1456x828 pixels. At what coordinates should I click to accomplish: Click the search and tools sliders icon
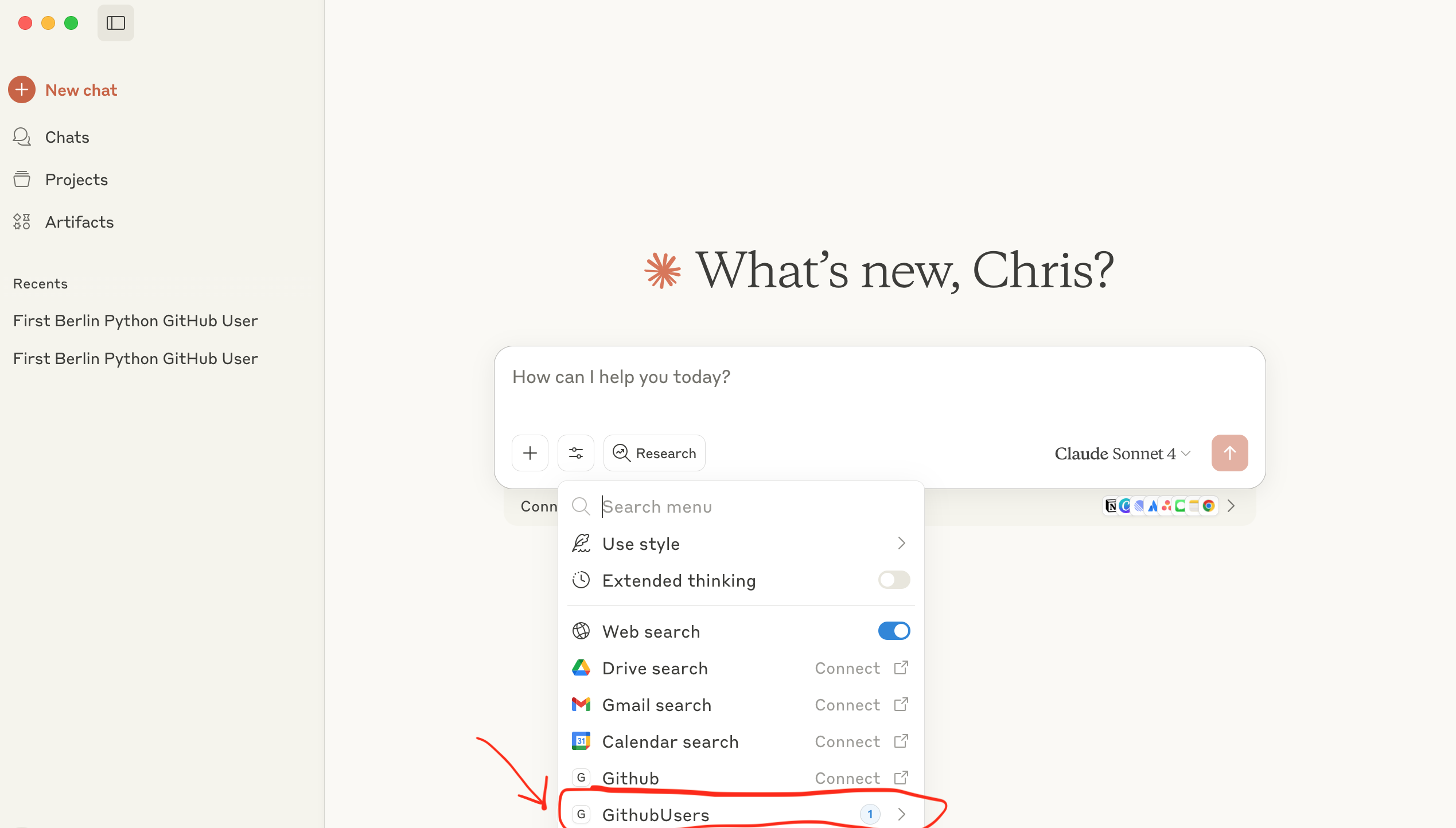576,453
